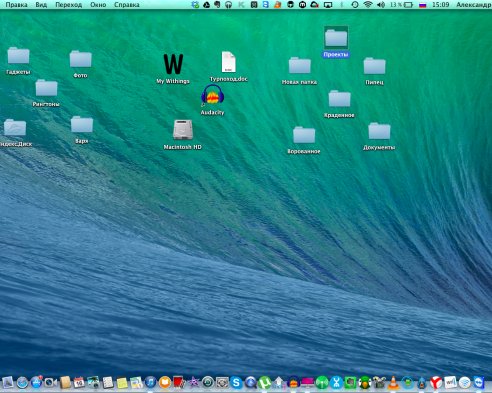Viewport: 492px width, 393px height.
Task: Select the Яндекс.Диск folder
Action: [x=15, y=132]
